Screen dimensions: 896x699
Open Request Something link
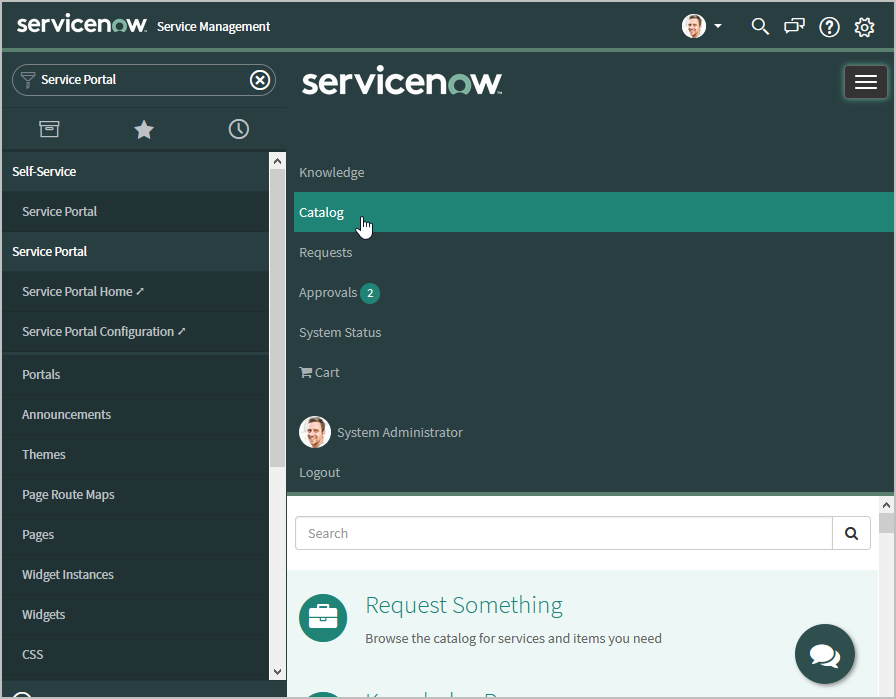click(x=464, y=605)
